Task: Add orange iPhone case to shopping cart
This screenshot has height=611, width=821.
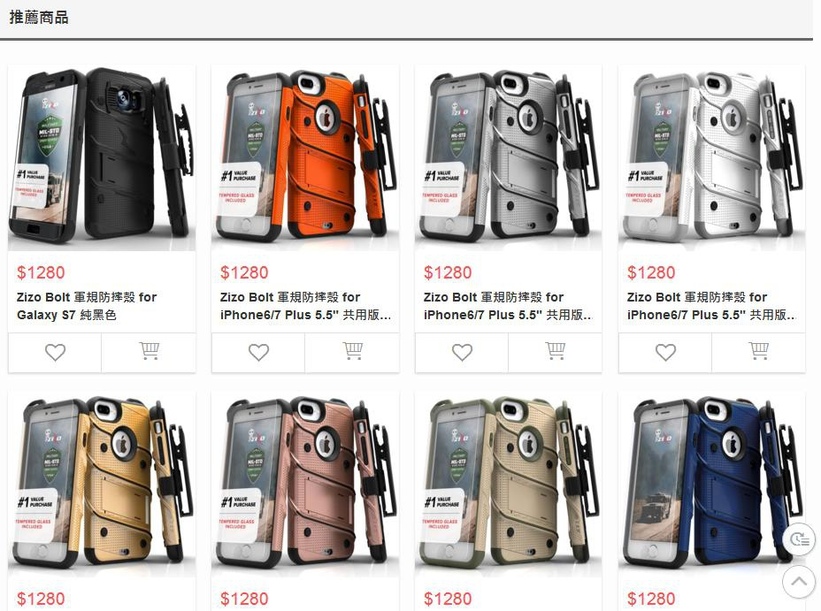Action: tap(352, 352)
